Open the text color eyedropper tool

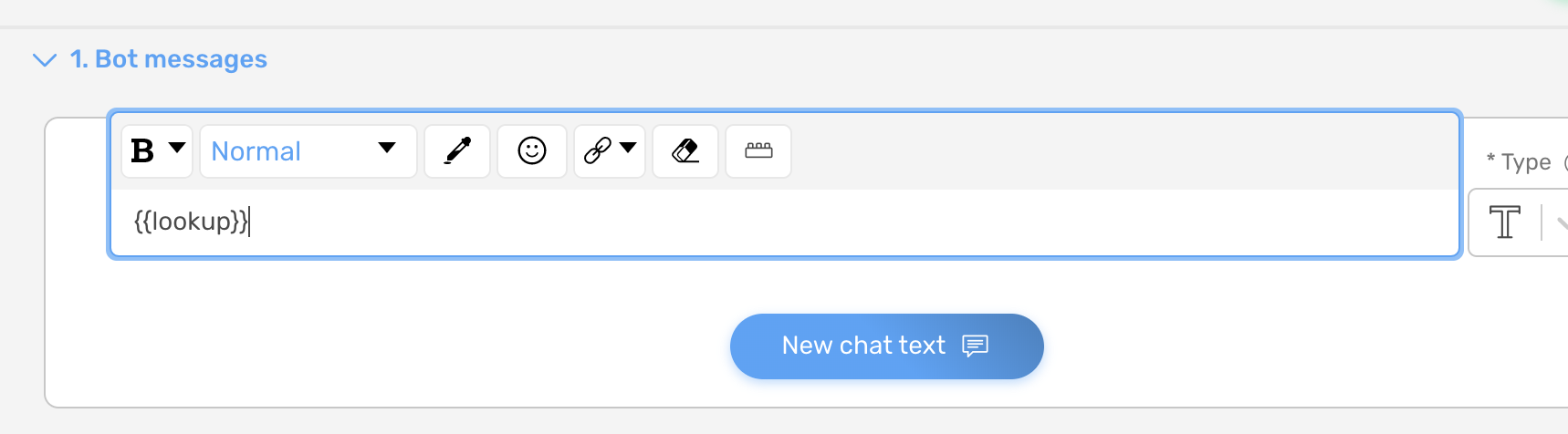457,151
